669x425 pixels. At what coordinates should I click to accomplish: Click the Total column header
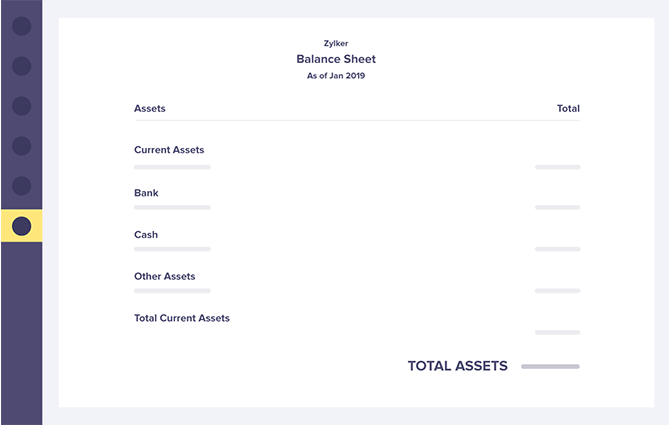click(x=568, y=108)
